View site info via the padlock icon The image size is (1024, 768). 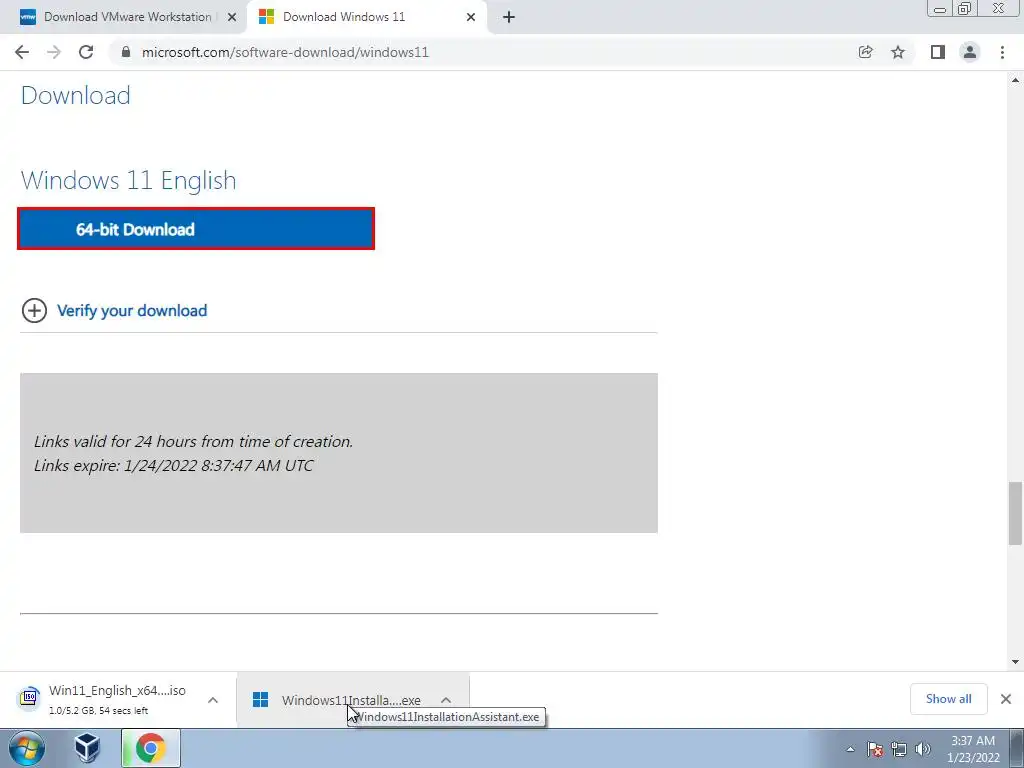[126, 52]
